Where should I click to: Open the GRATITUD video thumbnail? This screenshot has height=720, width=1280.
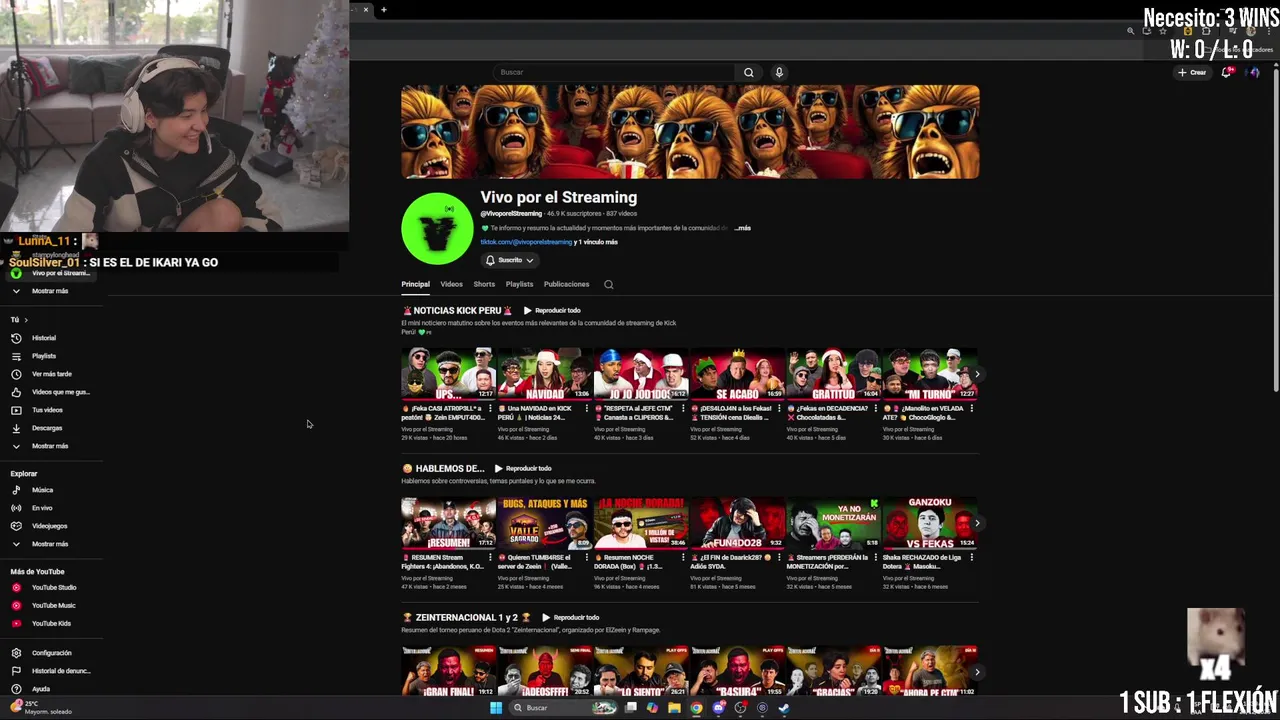834,374
